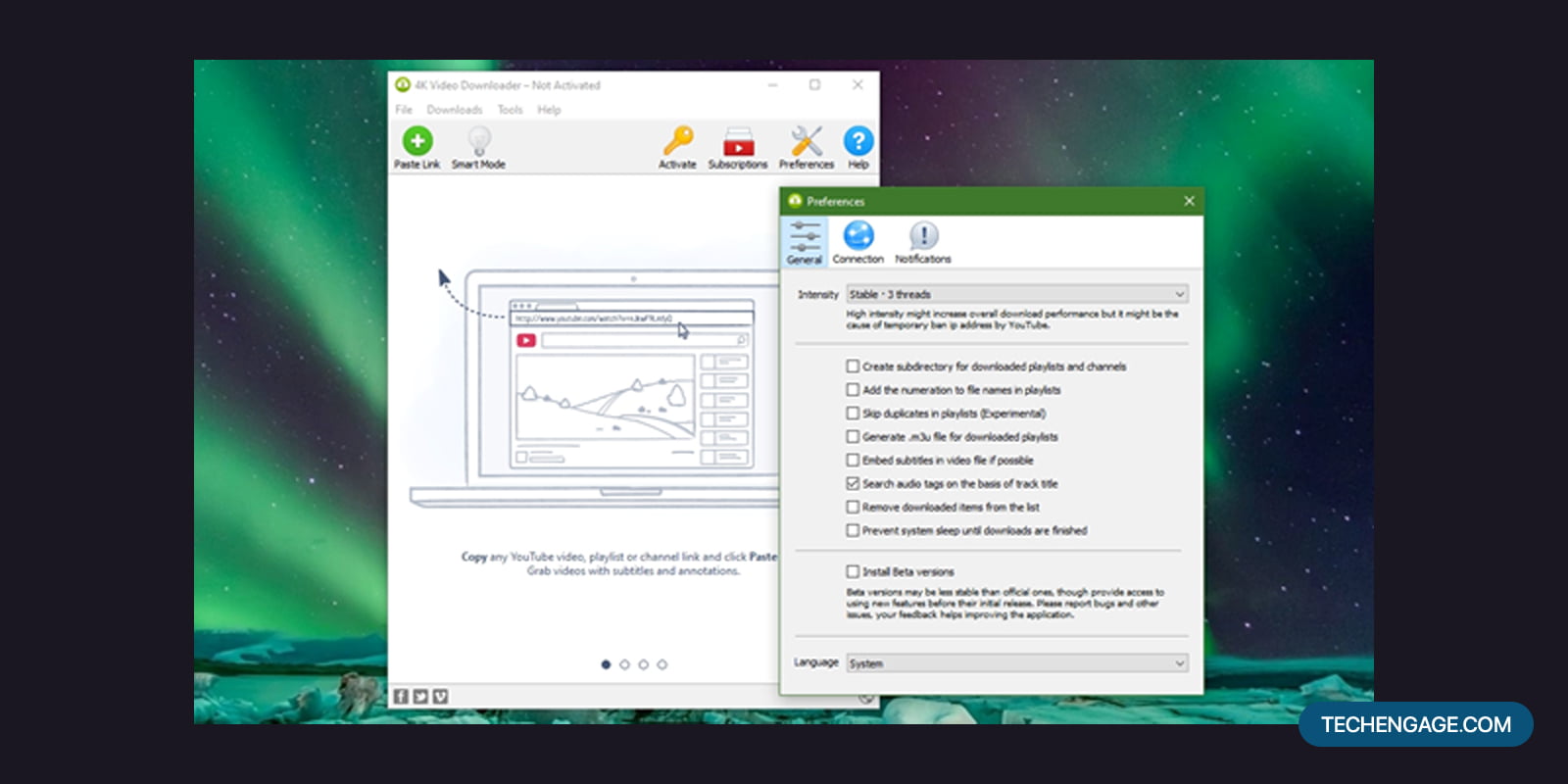The height and width of the screenshot is (784, 1568).
Task: Select the third tutorial page dot
Action: click(x=643, y=664)
